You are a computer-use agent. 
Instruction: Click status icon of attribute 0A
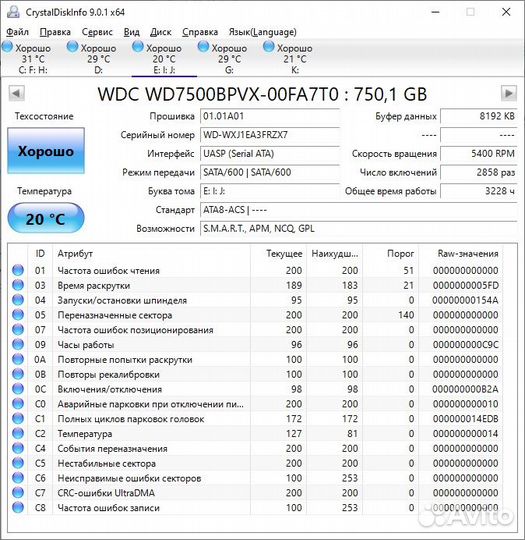[x=18, y=359]
